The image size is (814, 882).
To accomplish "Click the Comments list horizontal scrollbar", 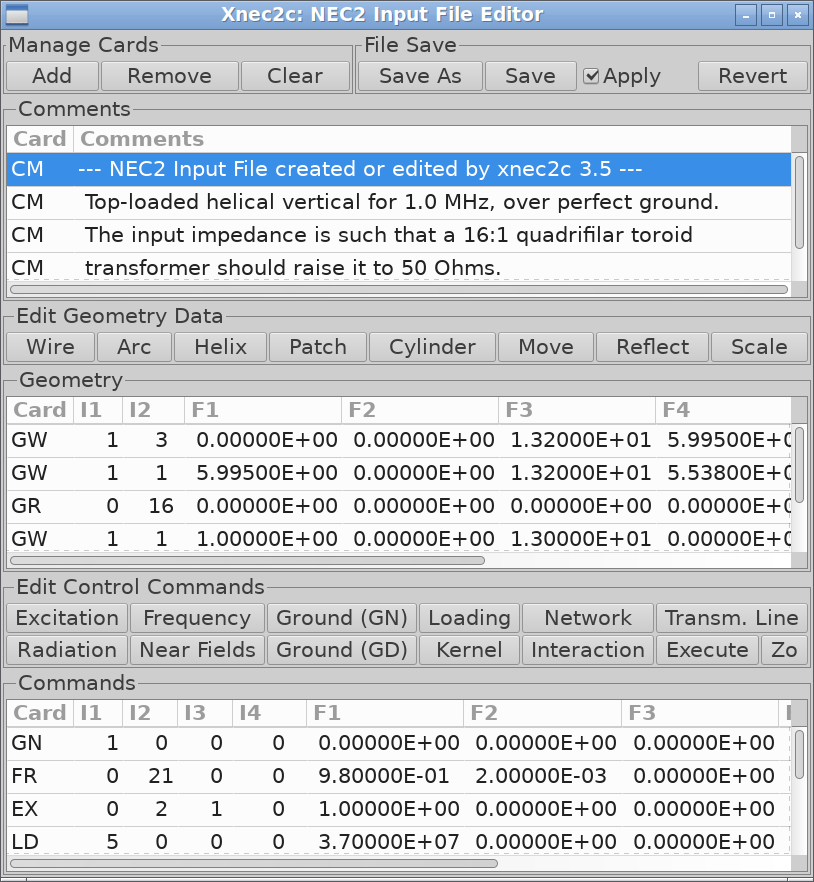I will [399, 290].
